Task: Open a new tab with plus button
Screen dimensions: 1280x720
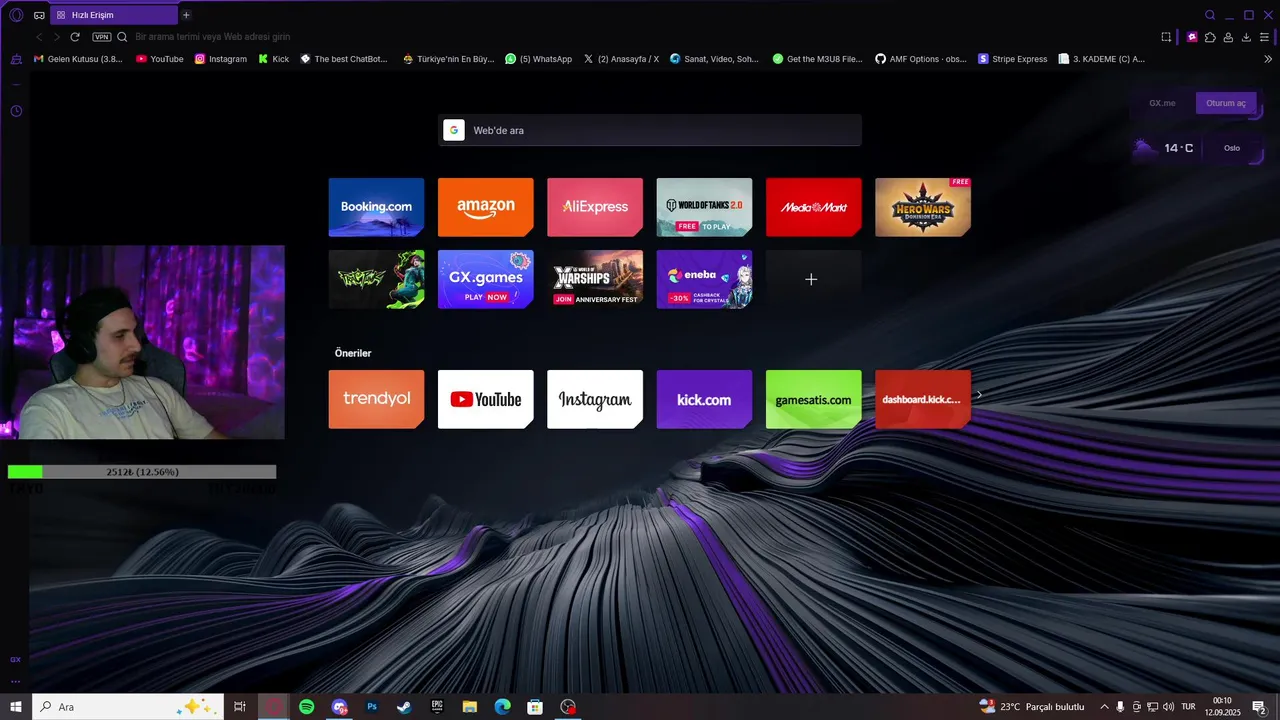Action: point(186,15)
